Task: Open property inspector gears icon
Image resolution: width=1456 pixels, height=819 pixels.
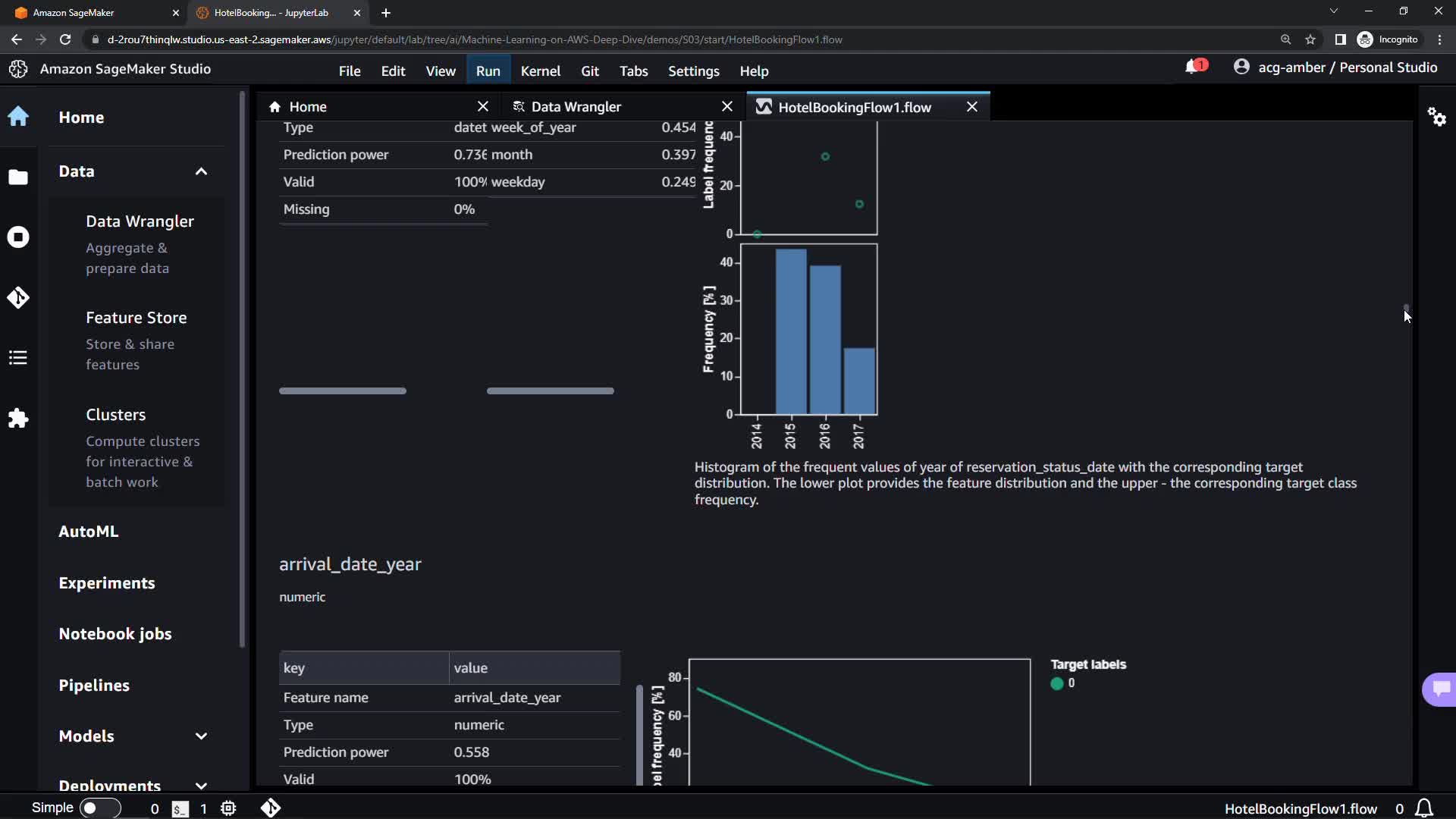Action: [1436, 117]
